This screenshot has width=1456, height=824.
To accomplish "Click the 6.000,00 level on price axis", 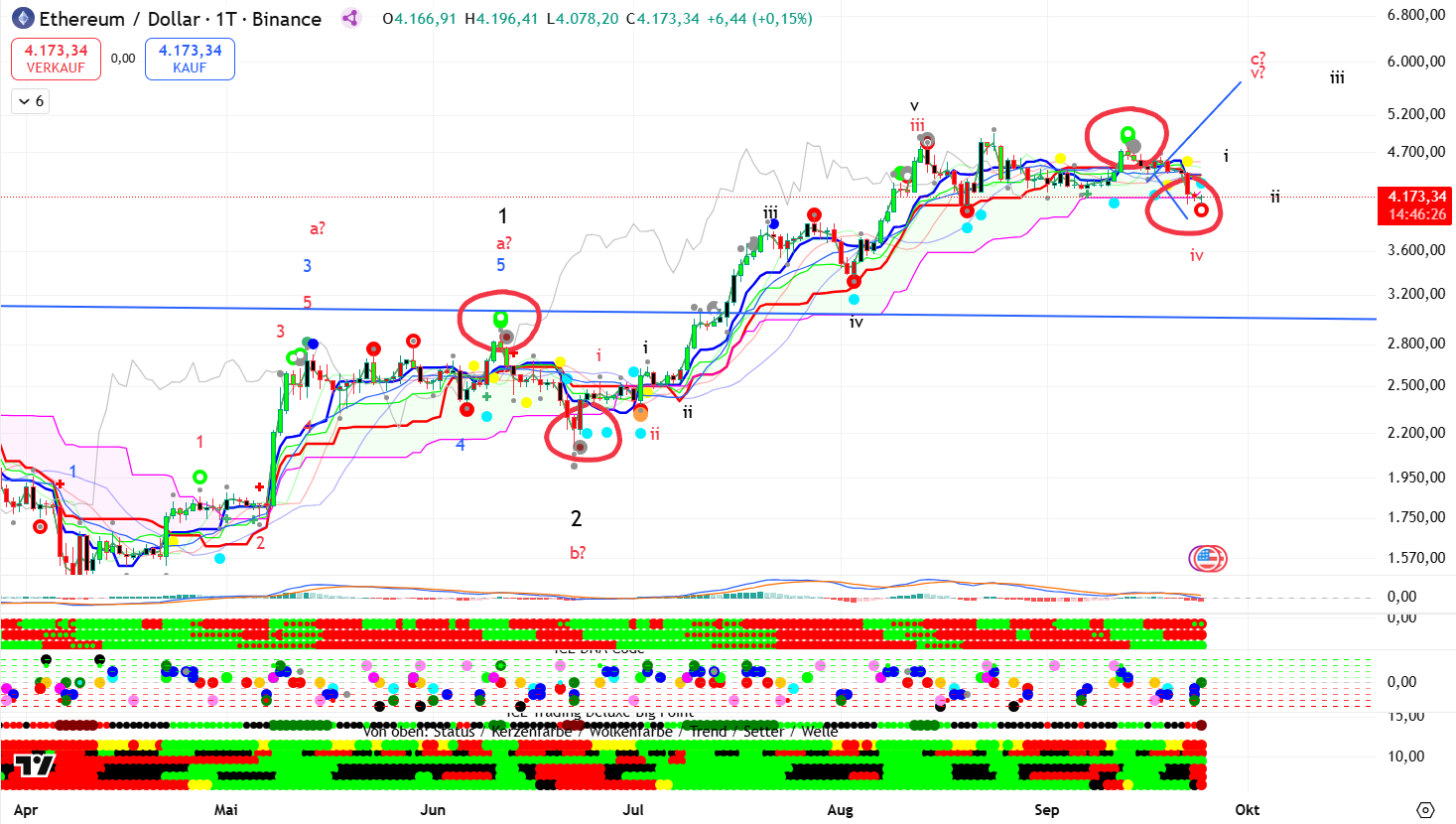I will click(x=1415, y=62).
